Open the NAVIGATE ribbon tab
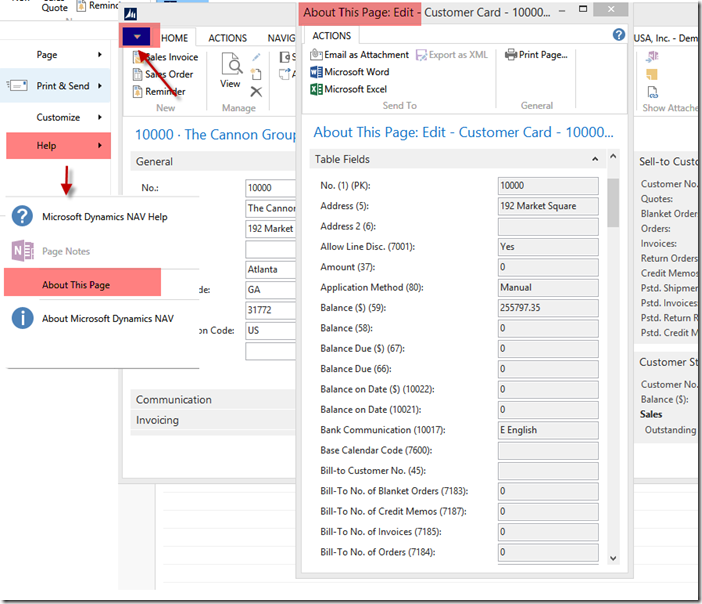The width and height of the screenshot is (702, 604). coord(282,38)
